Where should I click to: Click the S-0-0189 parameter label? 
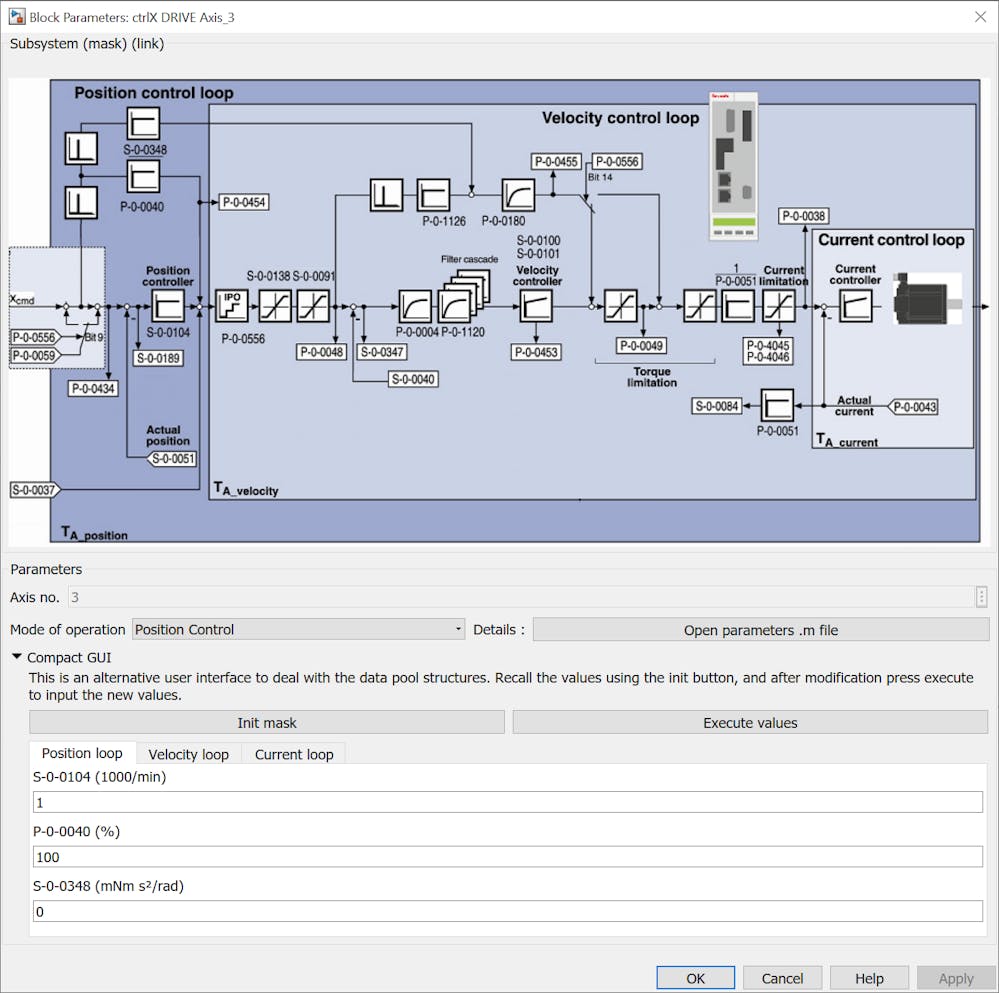pyautogui.click(x=159, y=359)
